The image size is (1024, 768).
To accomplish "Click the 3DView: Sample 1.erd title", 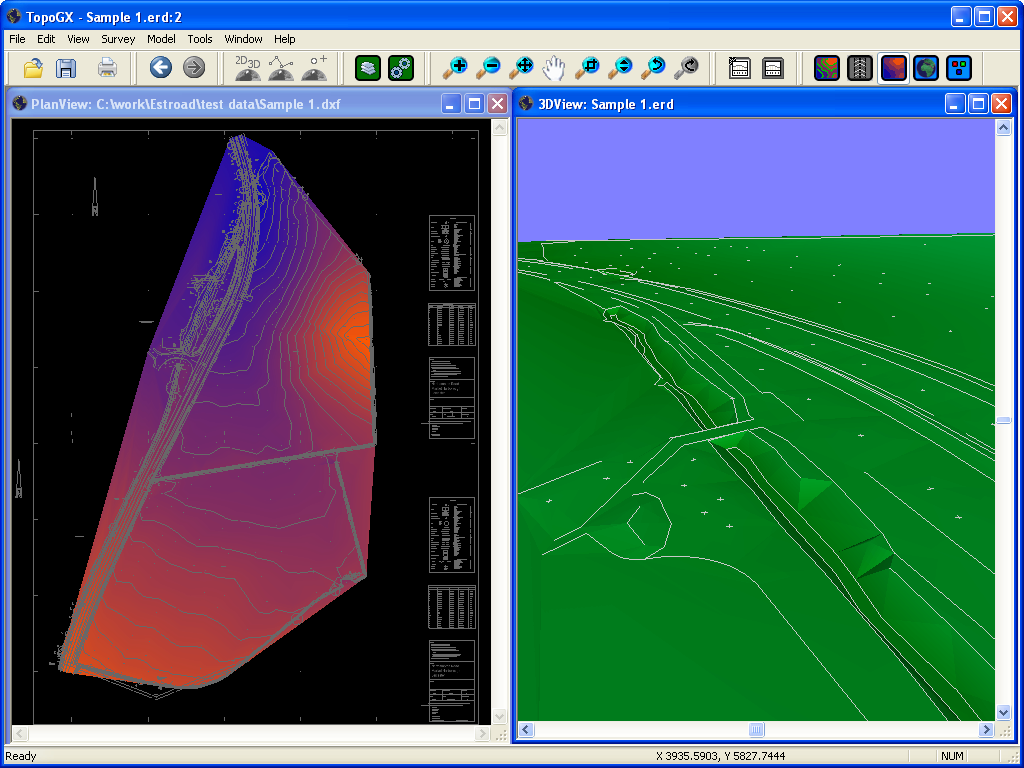I will tap(605, 104).
